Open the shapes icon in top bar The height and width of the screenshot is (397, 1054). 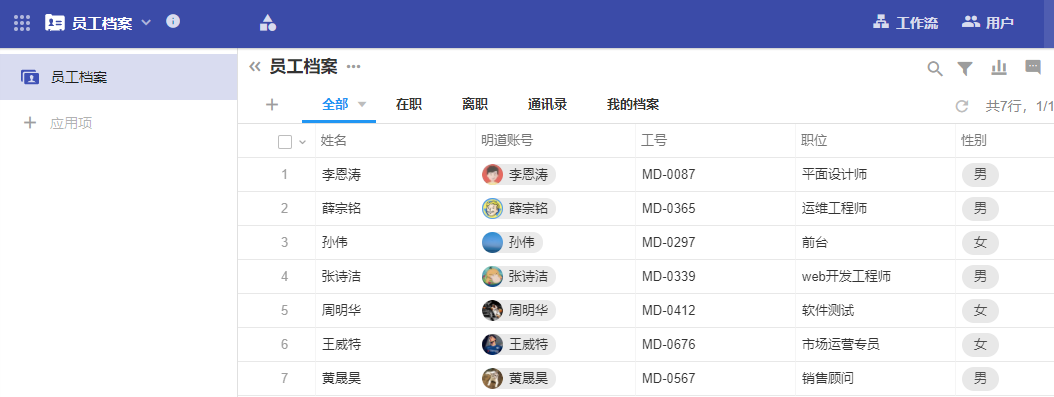[x=268, y=23]
